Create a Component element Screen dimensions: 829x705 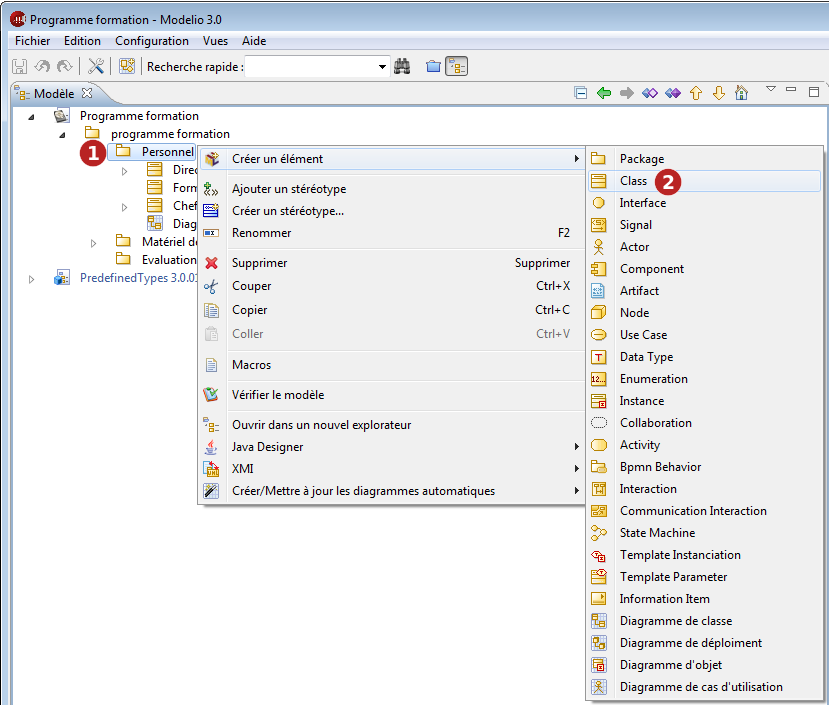[x=704, y=269]
